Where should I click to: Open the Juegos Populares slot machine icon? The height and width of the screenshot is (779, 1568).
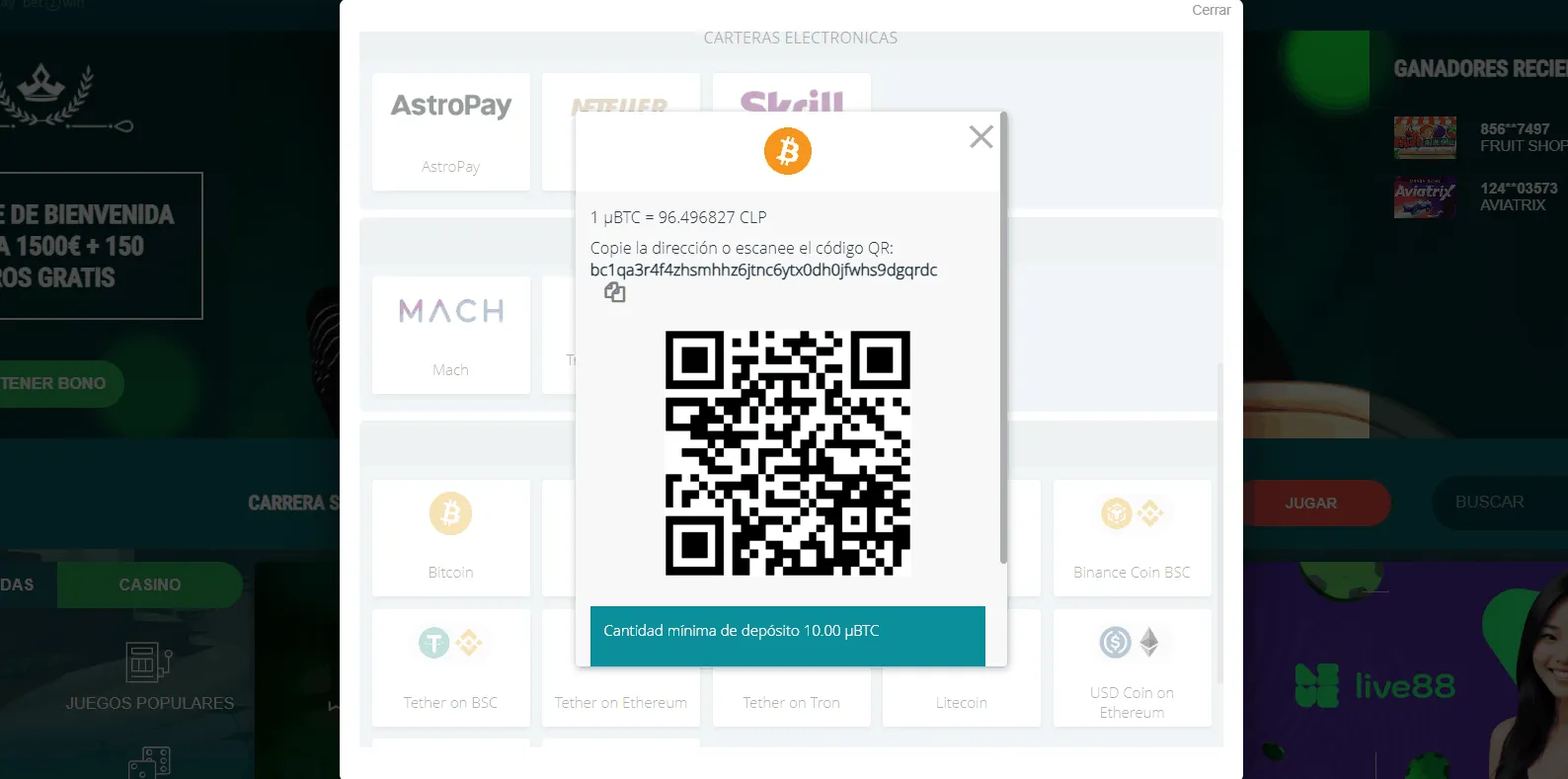click(149, 662)
